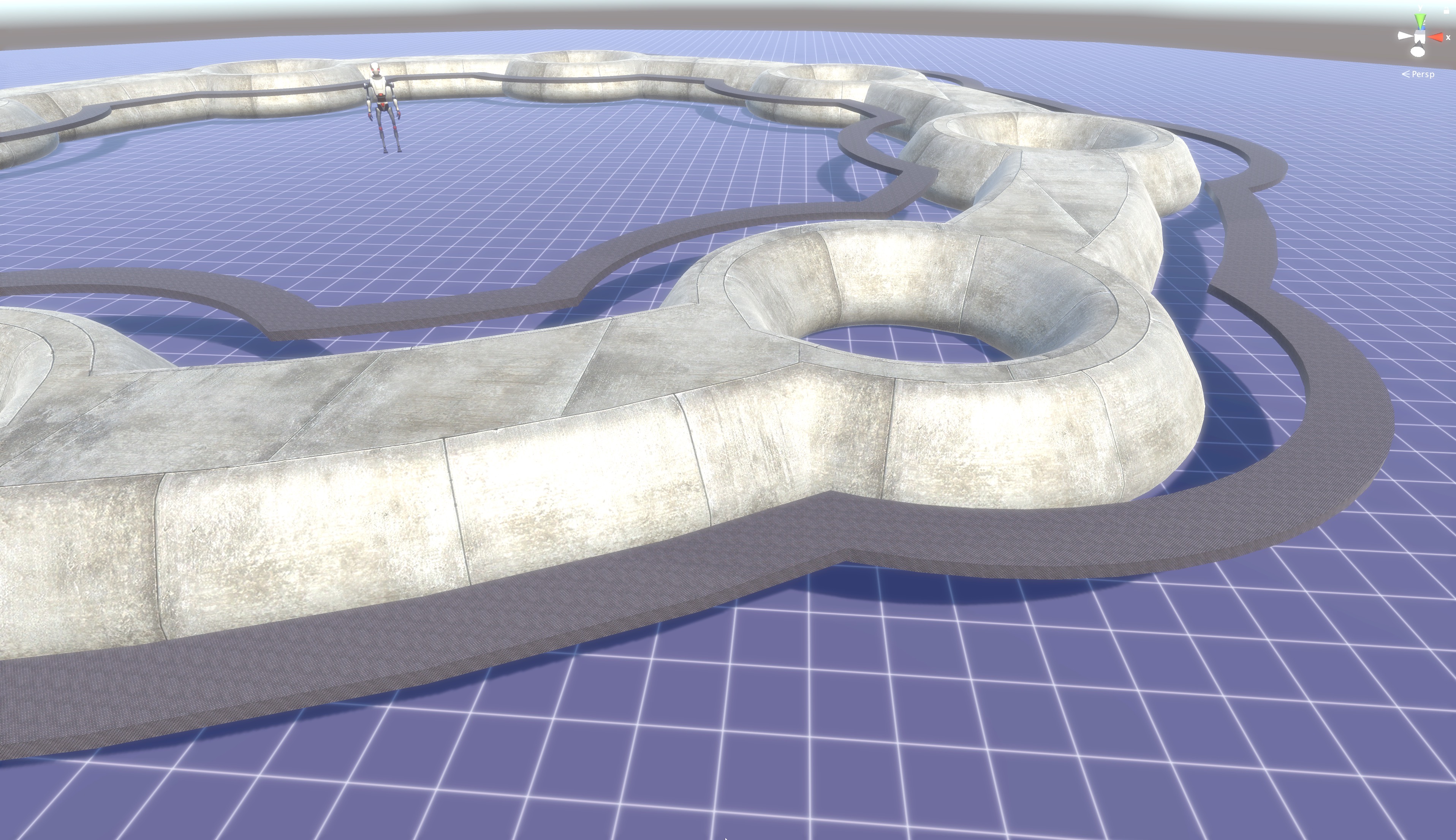Click the green Y-axis cone on gizmo
This screenshot has width=1456, height=840.
click(1420, 22)
